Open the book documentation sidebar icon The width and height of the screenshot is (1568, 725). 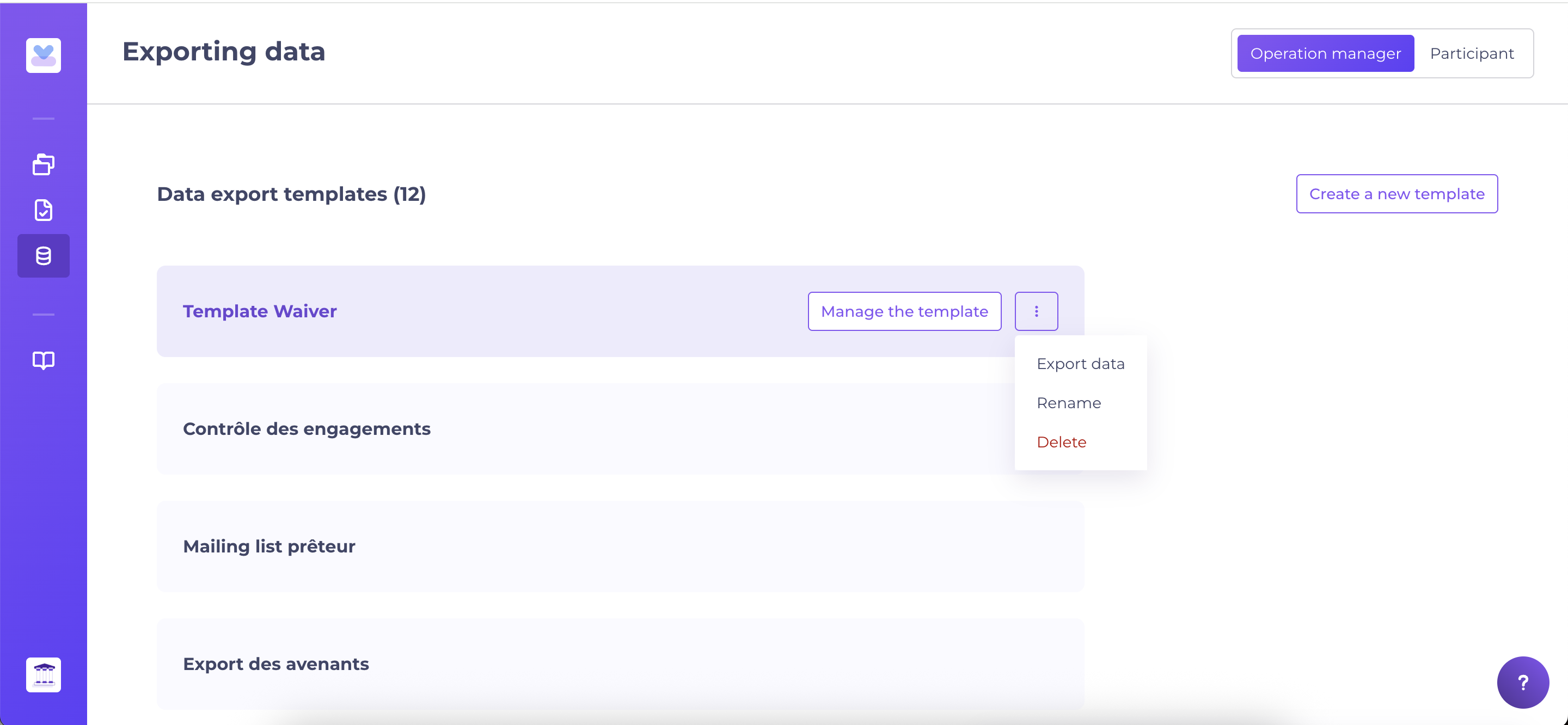point(43,360)
